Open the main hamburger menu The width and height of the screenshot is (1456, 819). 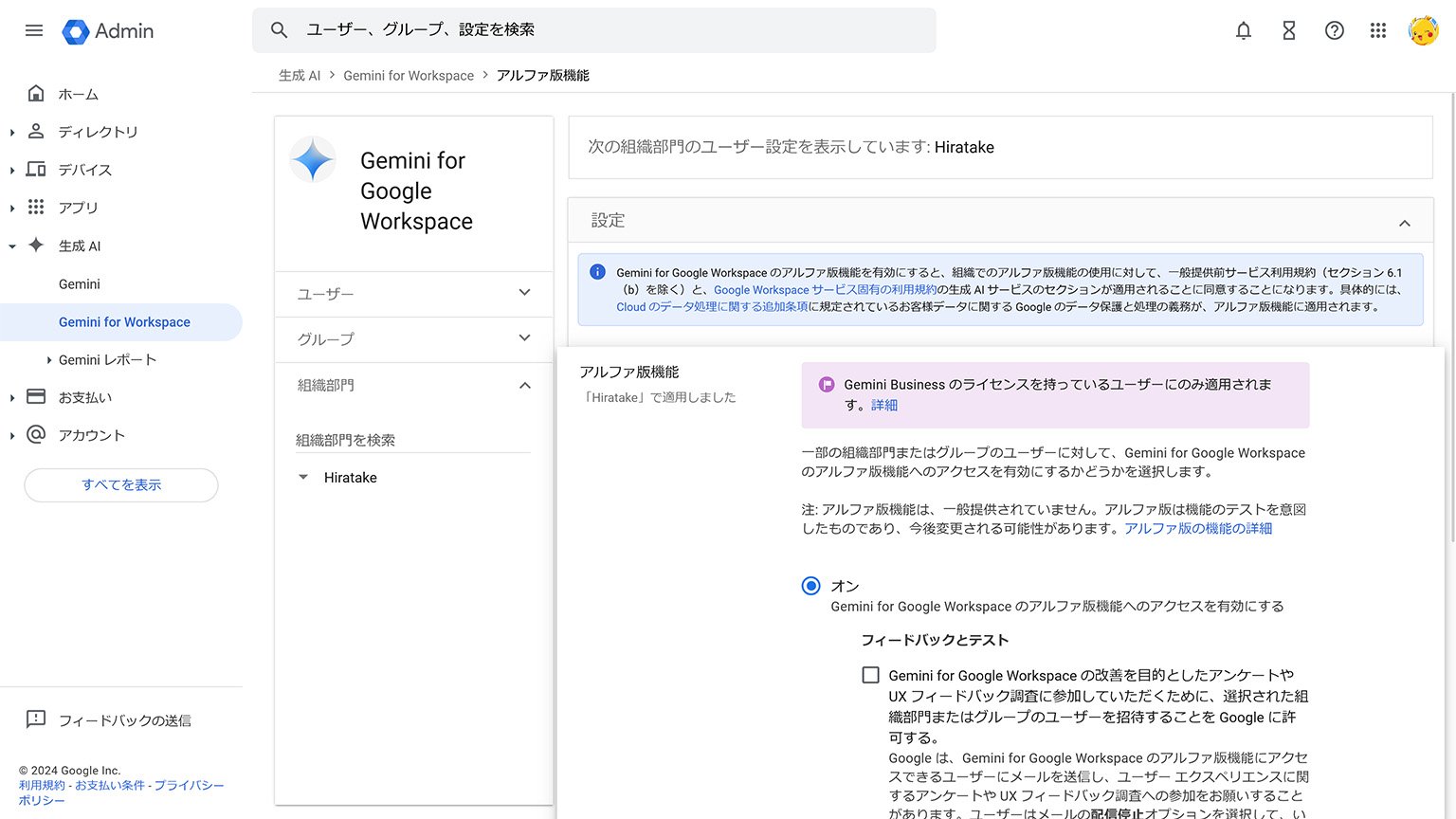[34, 30]
